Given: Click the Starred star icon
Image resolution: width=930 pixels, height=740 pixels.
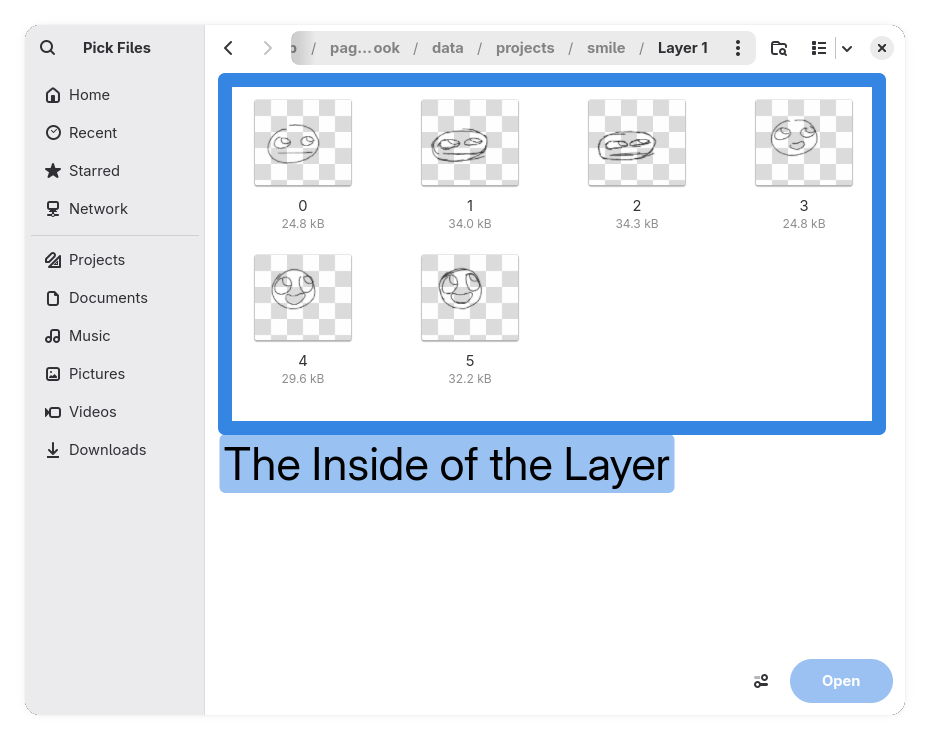Looking at the screenshot, I should (53, 171).
